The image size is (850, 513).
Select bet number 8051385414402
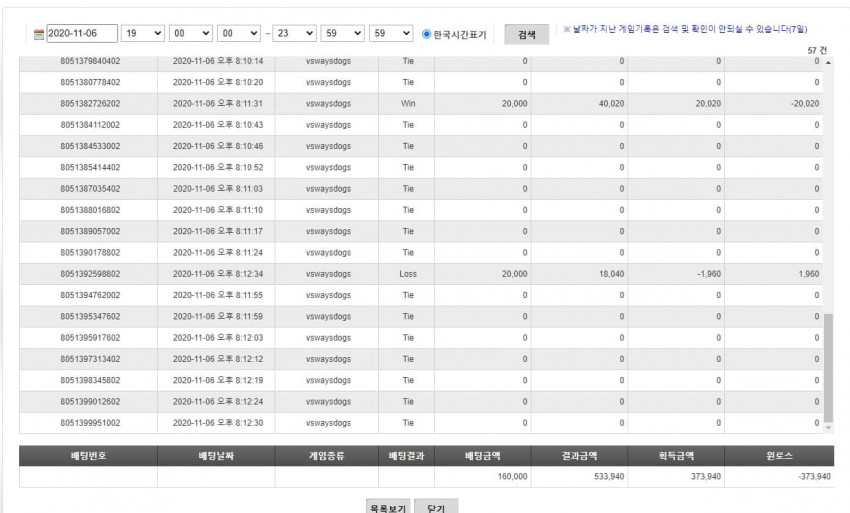pos(90,168)
